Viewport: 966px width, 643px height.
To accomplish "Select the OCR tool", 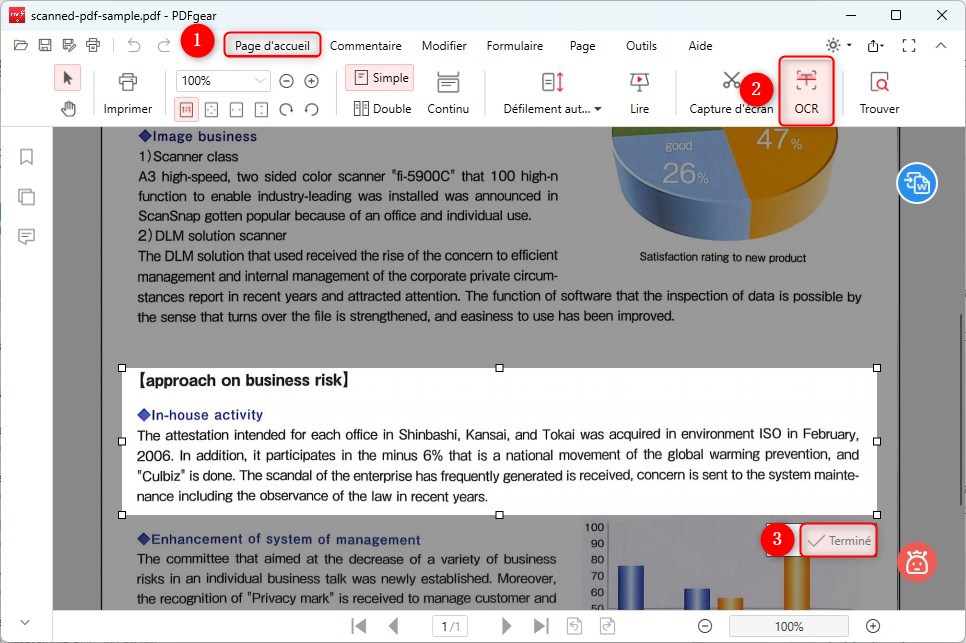I will [806, 90].
